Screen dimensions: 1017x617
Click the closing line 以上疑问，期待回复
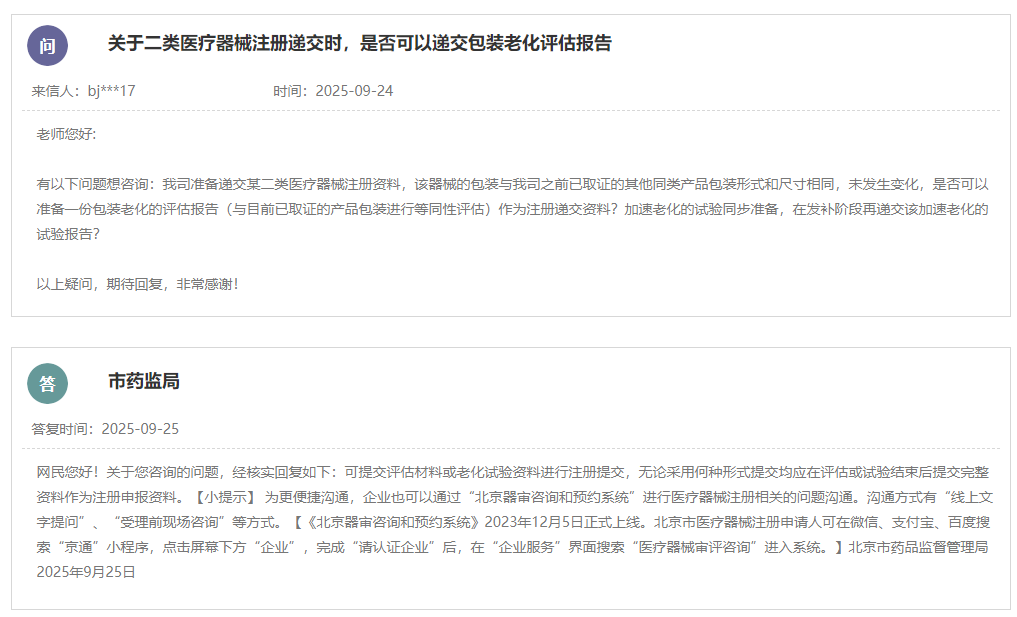tap(137, 284)
